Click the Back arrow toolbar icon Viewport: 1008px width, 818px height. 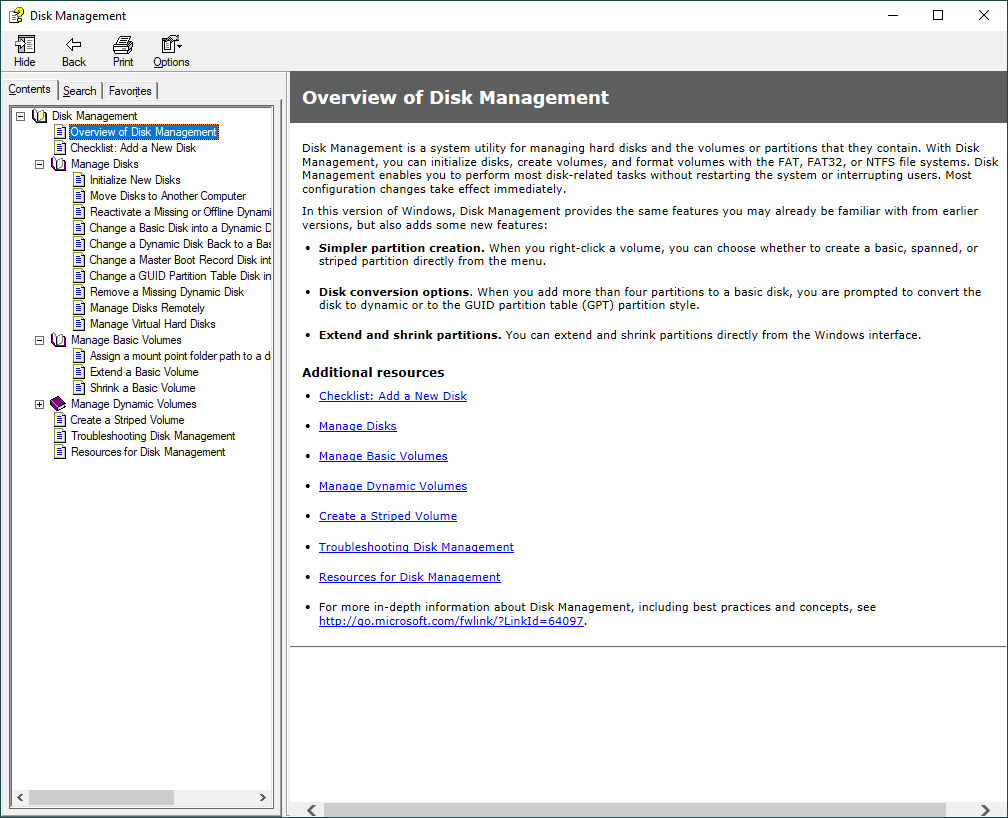74,45
